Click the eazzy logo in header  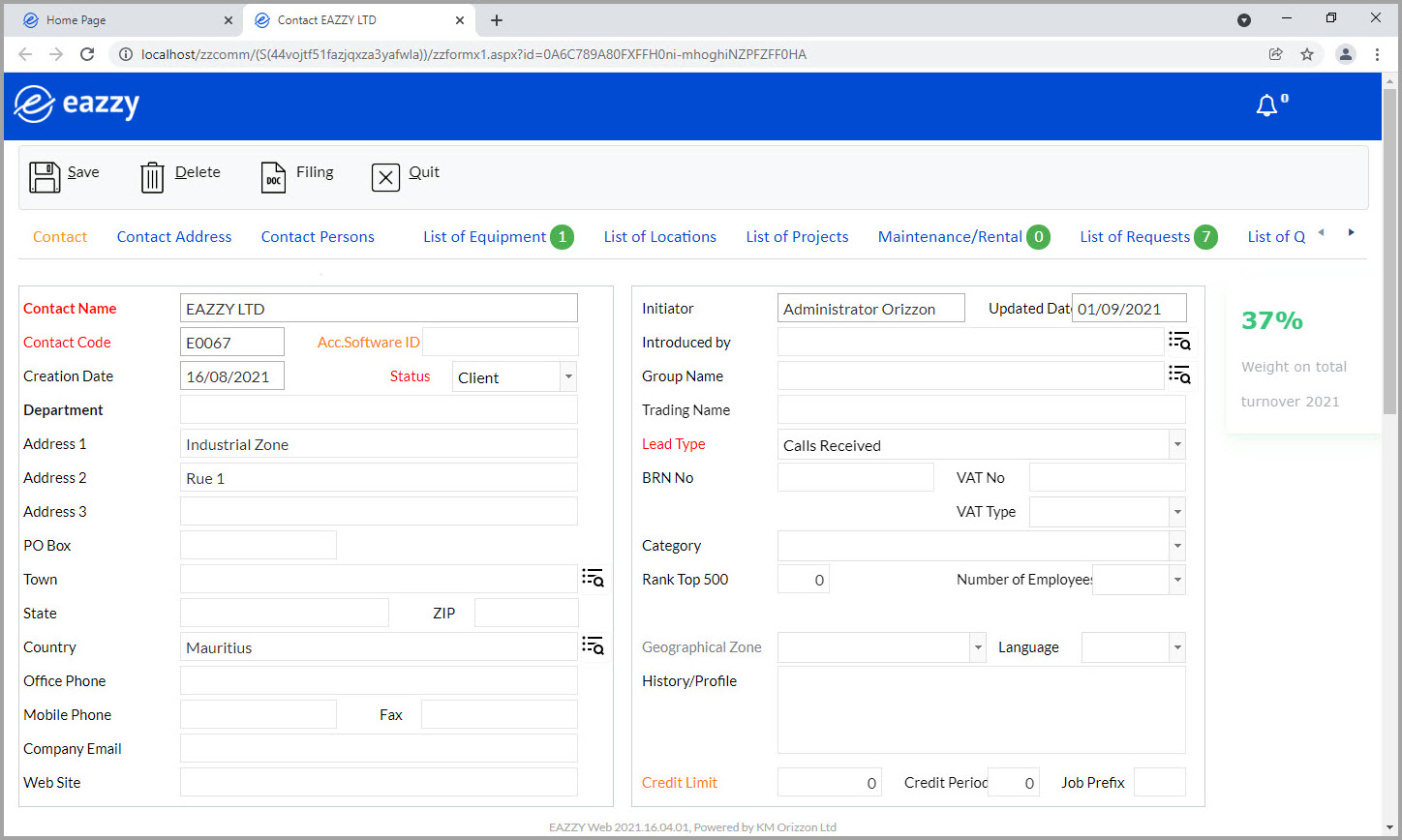(77, 104)
